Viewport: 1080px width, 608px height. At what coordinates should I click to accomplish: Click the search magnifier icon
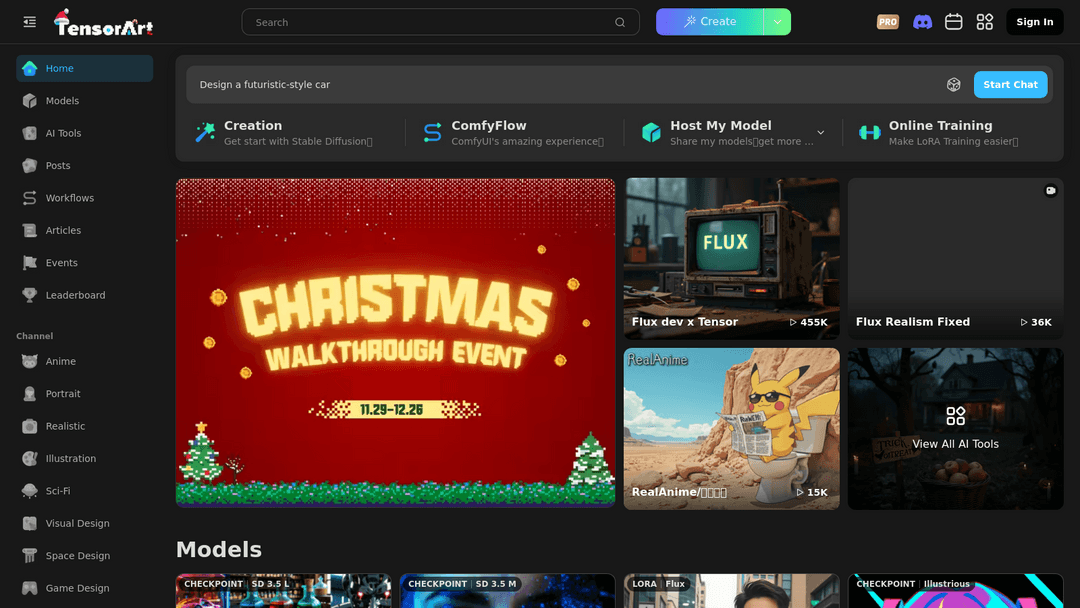point(620,22)
